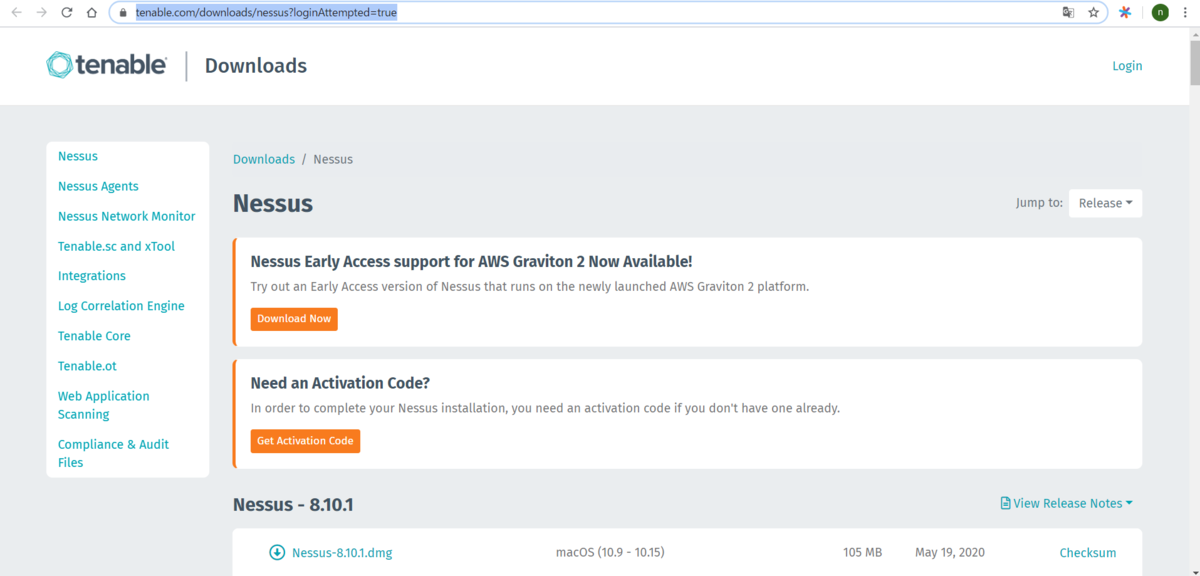Viewport: 1200px width, 576px height.
Task: Select Nessus in the sidebar
Action: pos(78,156)
